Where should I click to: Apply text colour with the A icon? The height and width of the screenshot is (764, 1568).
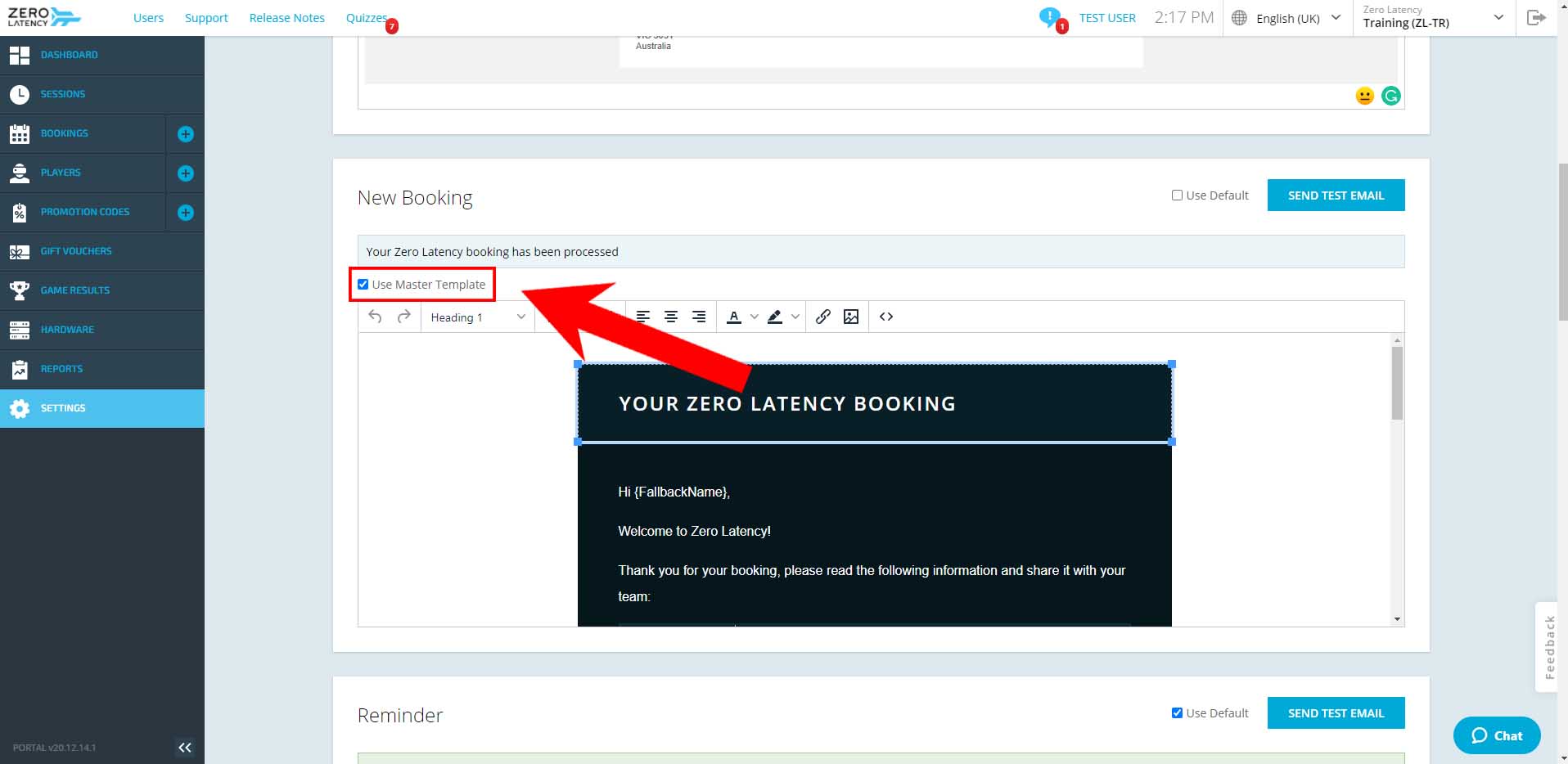click(x=734, y=317)
